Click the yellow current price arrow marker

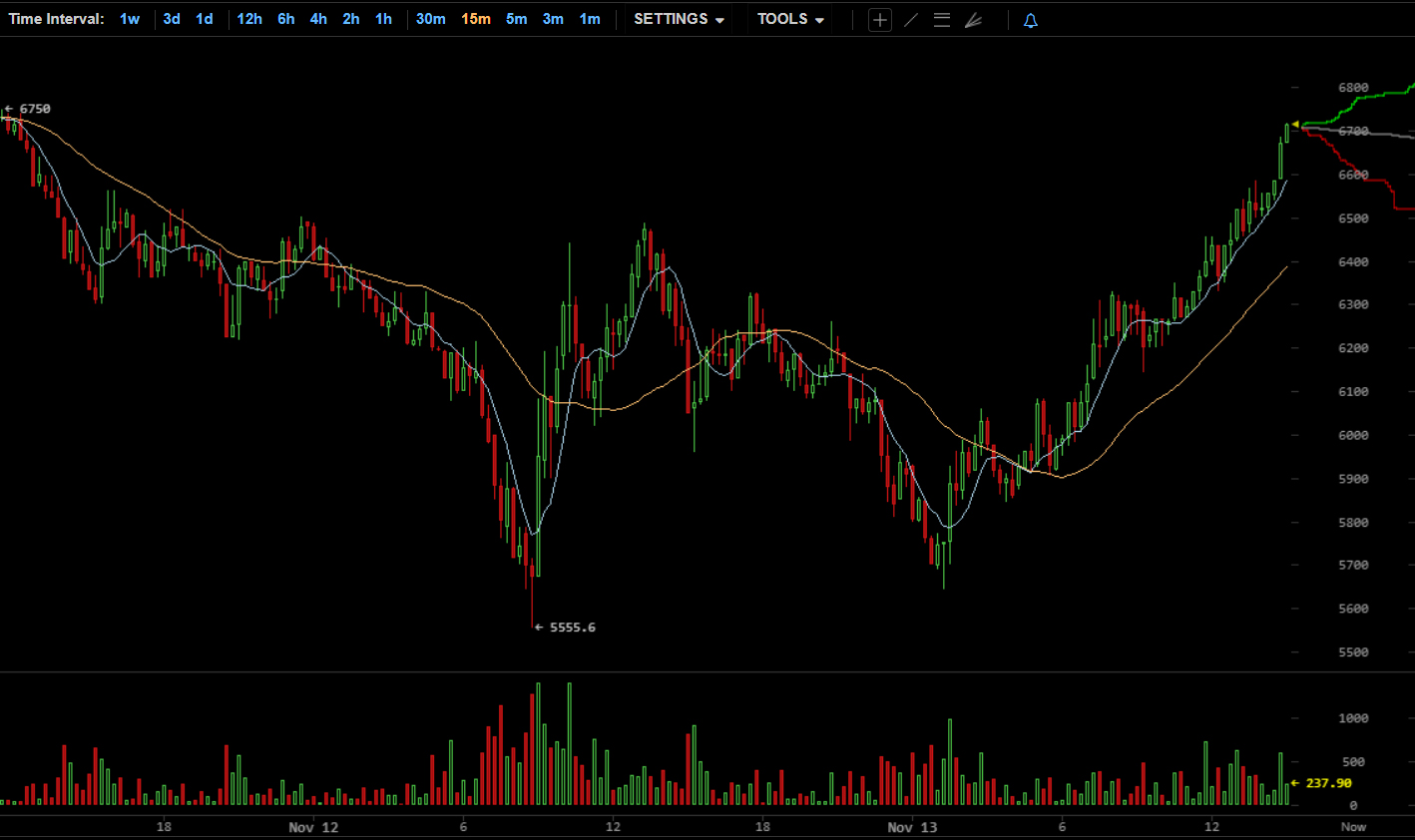click(1295, 125)
